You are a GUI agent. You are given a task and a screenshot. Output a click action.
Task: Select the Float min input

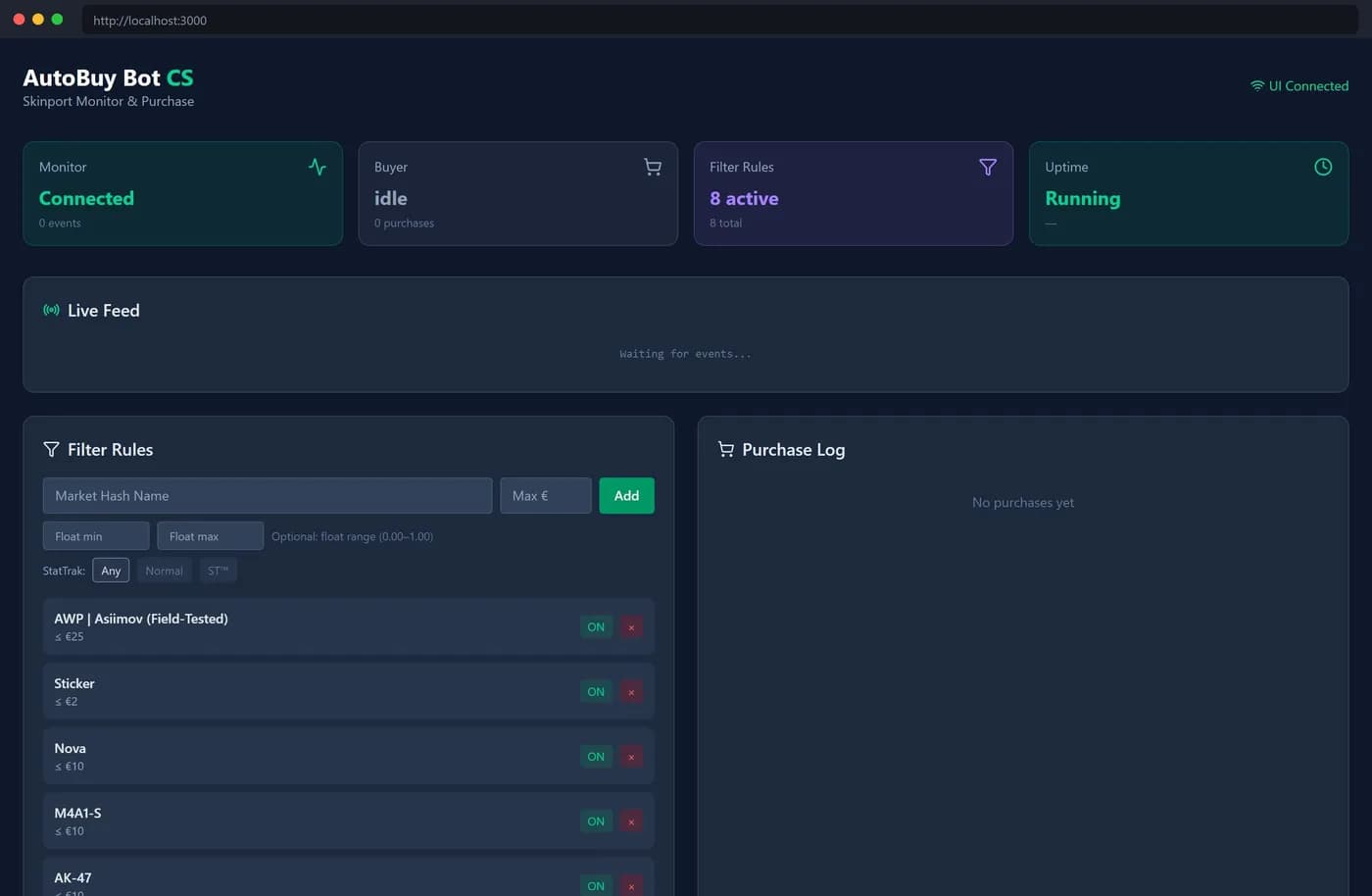click(x=96, y=536)
